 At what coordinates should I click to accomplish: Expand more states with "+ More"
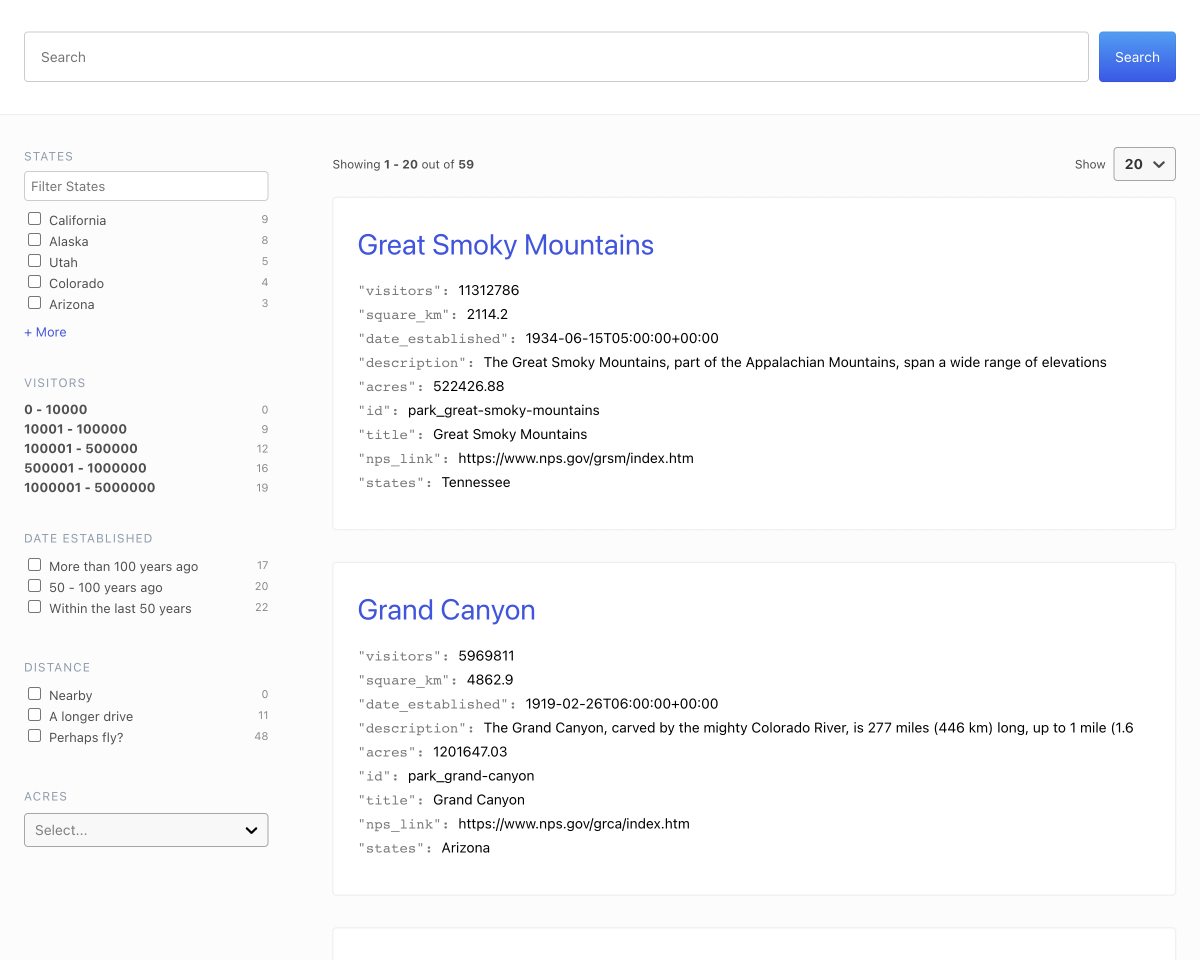tap(45, 331)
